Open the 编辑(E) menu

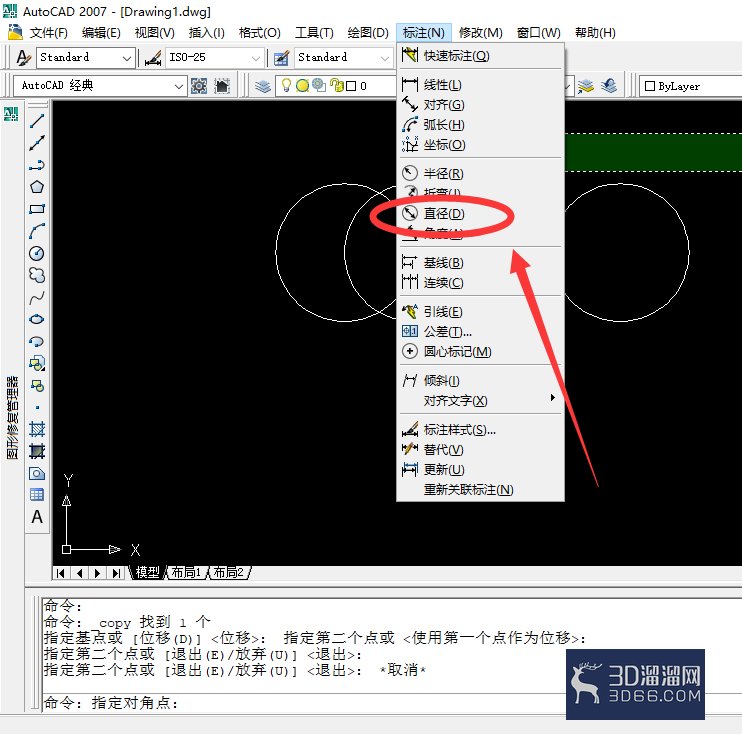click(101, 33)
